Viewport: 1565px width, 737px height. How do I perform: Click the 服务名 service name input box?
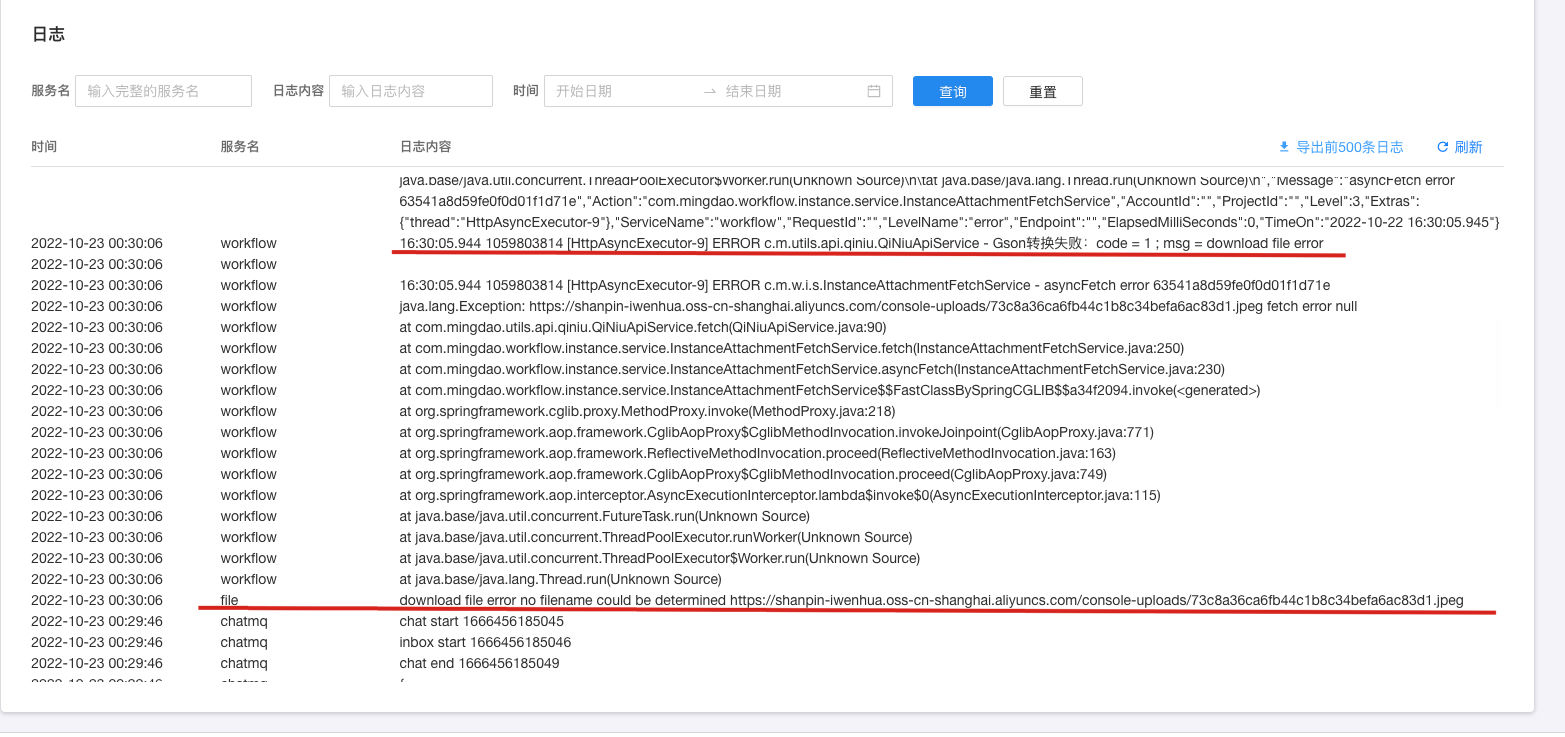[163, 90]
